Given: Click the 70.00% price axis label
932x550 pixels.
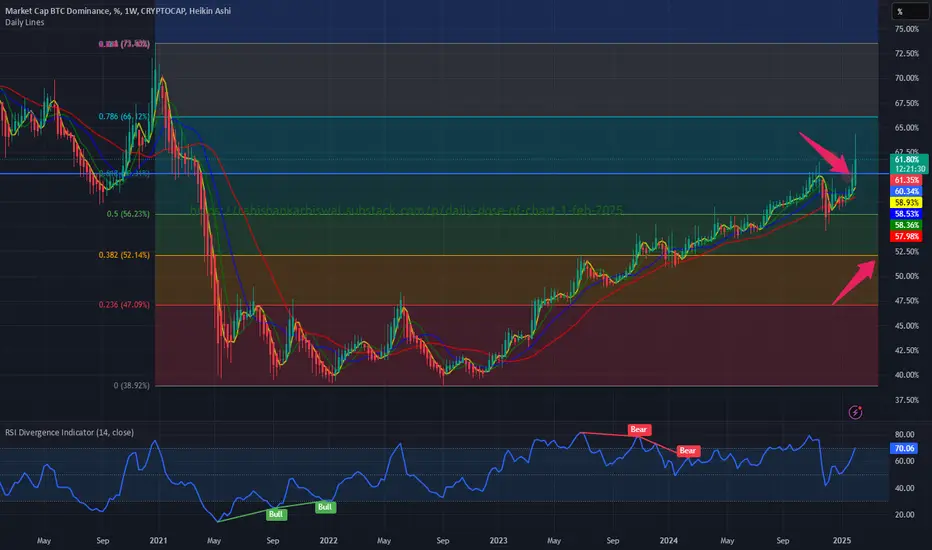Looking at the screenshot, I should 907,78.
